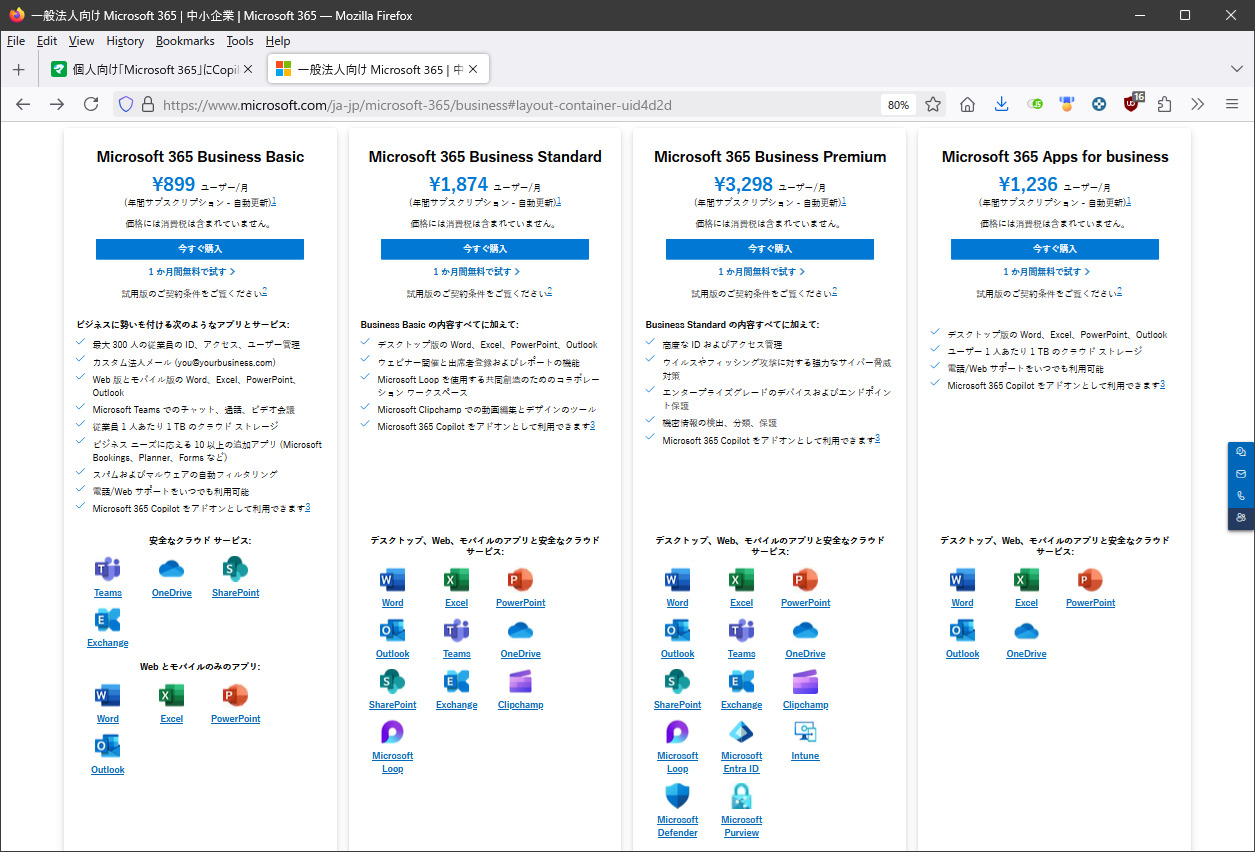This screenshot has height=852, width=1255.
Task: Click the Microsoft Purview icon
Action: 741,797
